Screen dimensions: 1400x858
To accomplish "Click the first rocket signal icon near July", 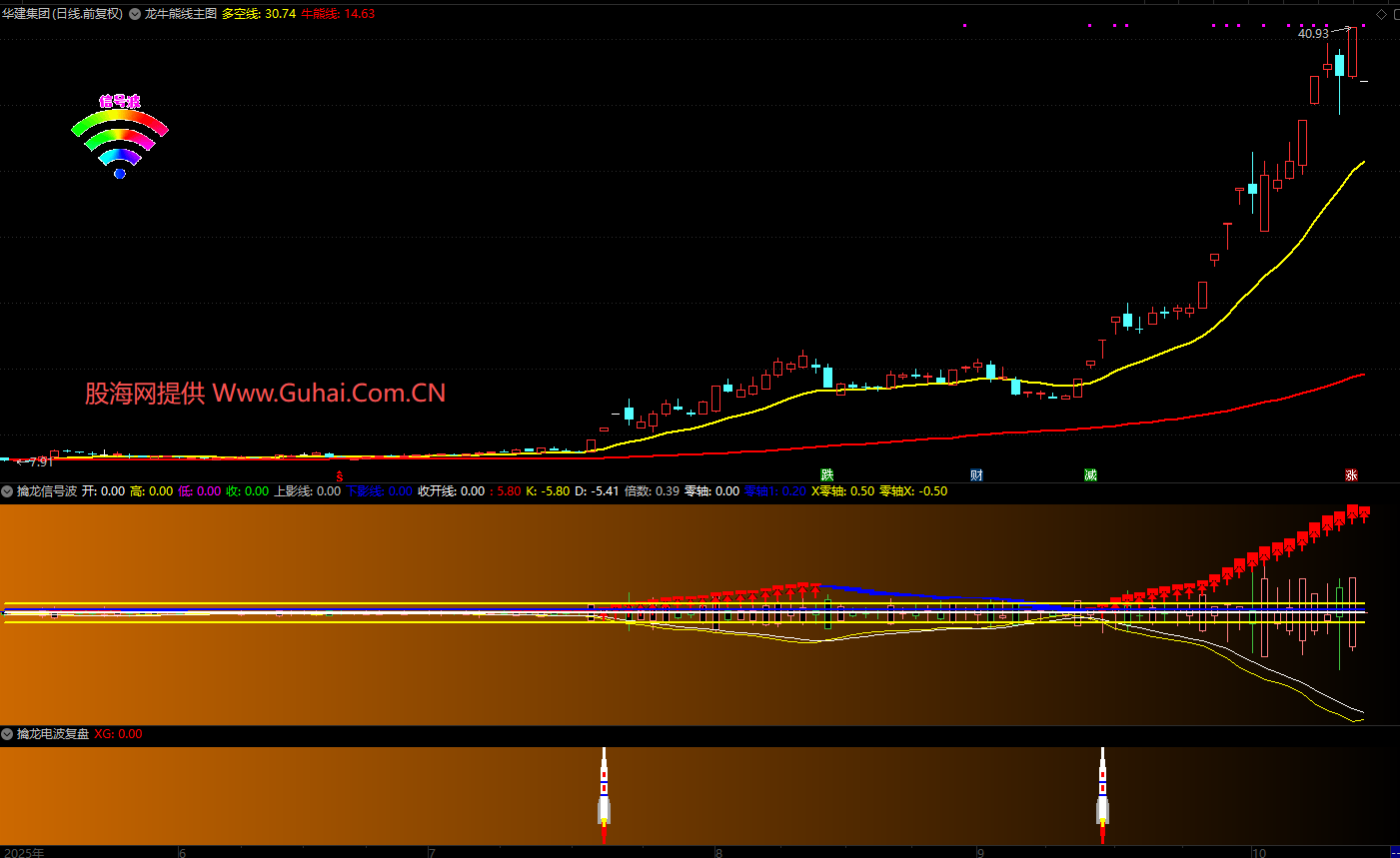I will [x=604, y=789].
